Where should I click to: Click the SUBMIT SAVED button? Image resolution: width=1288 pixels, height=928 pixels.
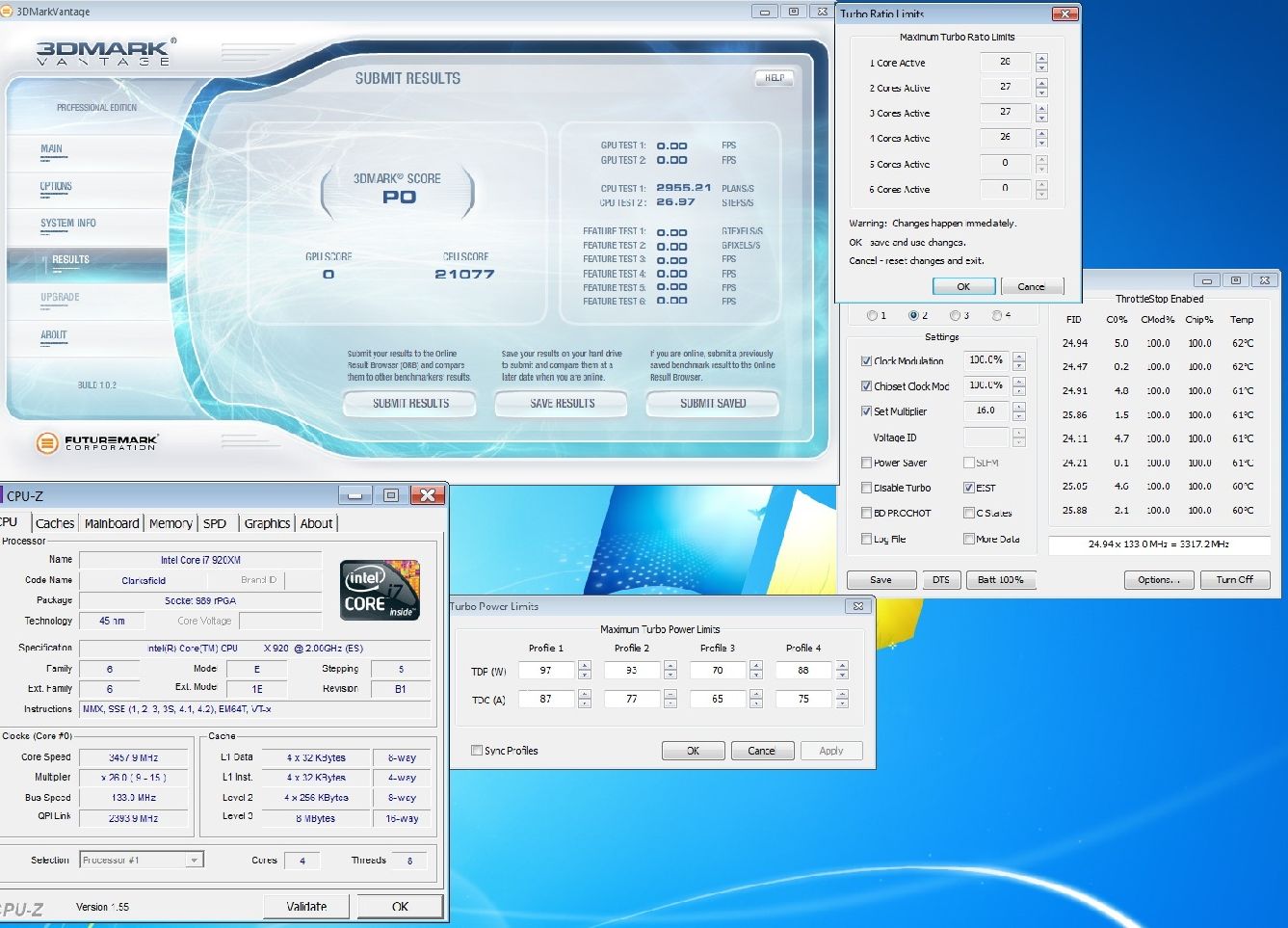coord(713,404)
